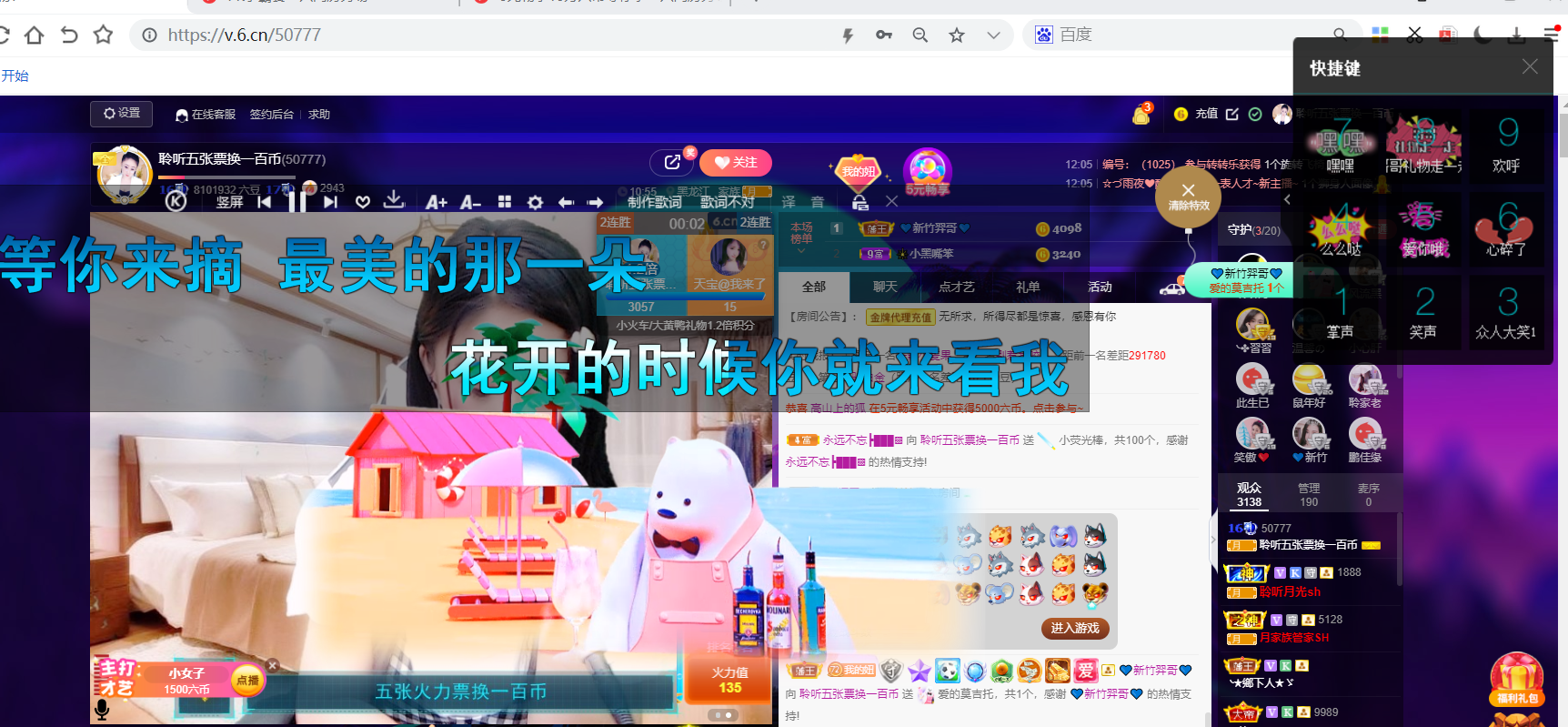Viewport: 1568px width, 727px height.
Task: Click the 点播 request button
Action: [x=247, y=680]
